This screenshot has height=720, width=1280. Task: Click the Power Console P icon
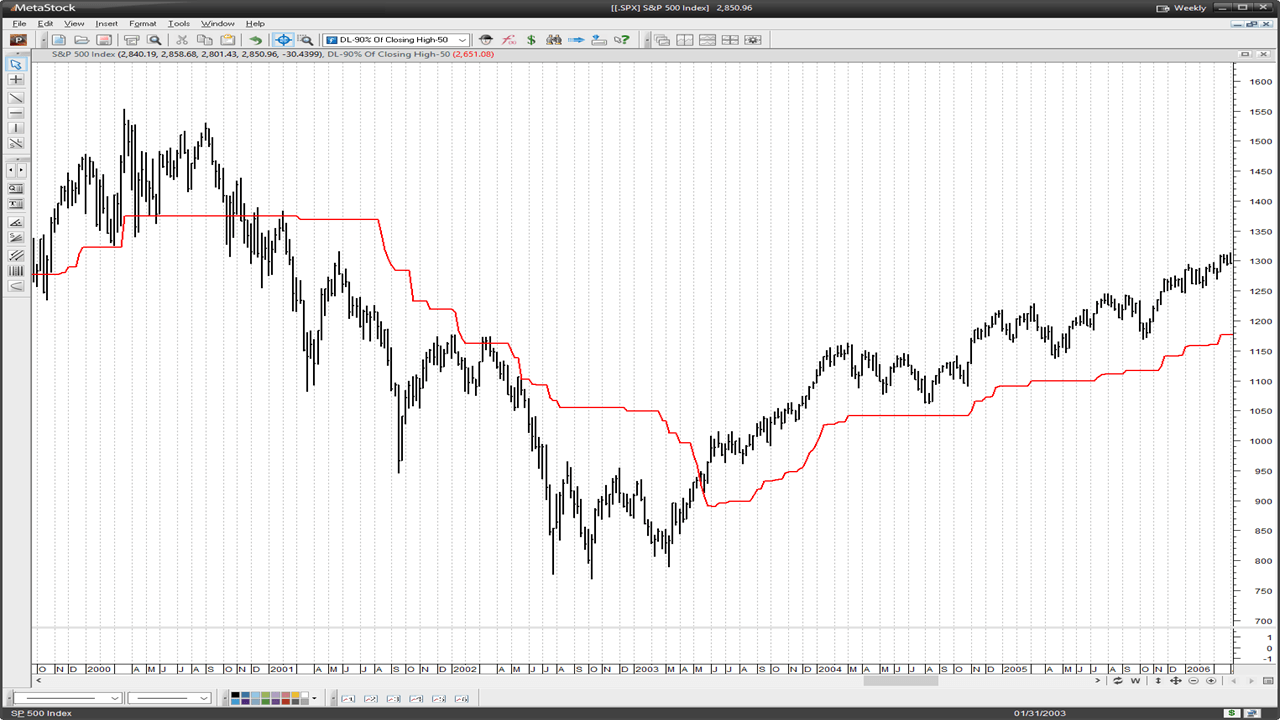pyautogui.click(x=18, y=40)
